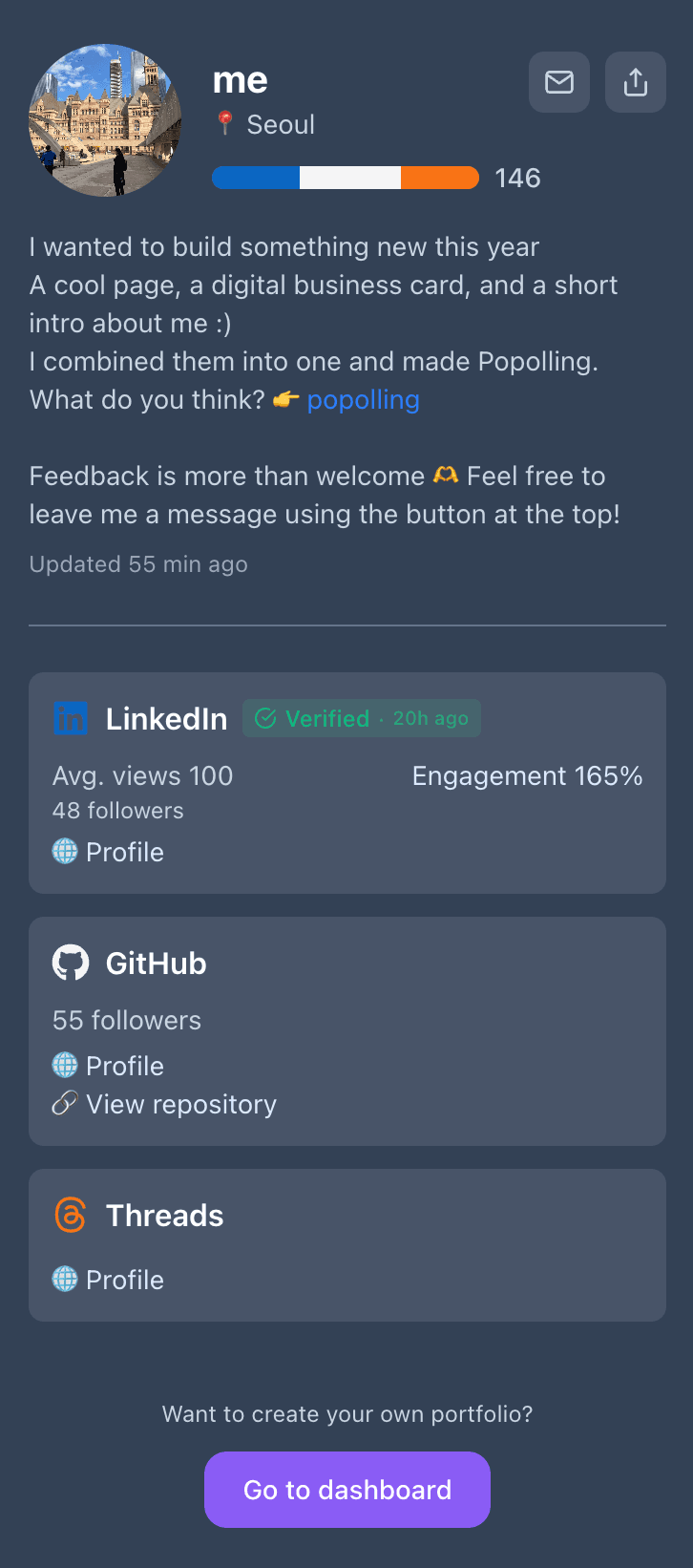Click the green Verified badge on LinkedIn
Screen dimensions: 693x1568
click(x=361, y=718)
